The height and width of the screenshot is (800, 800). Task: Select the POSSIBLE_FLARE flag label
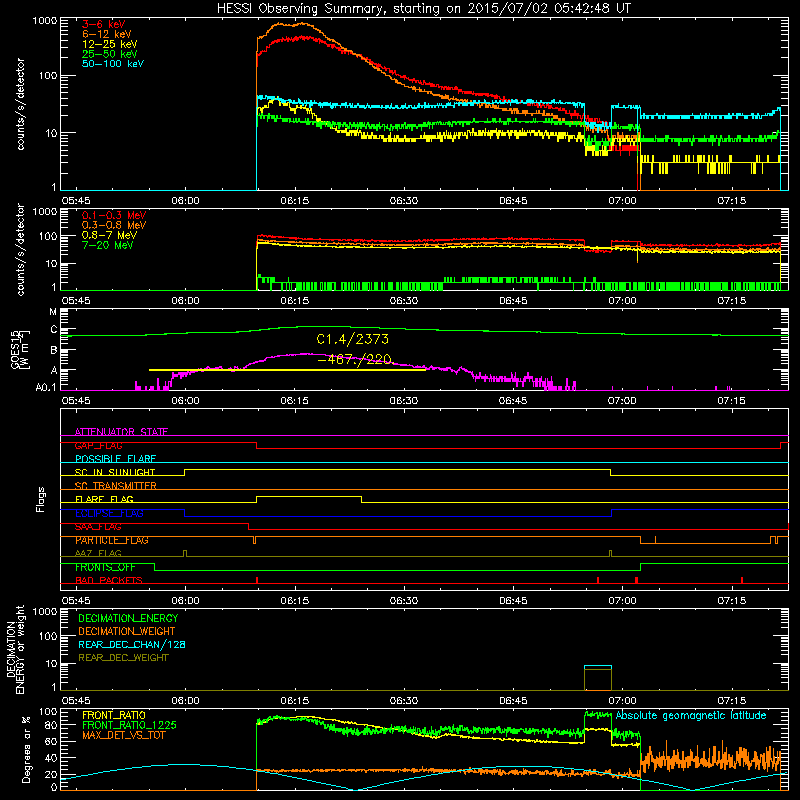115,459
